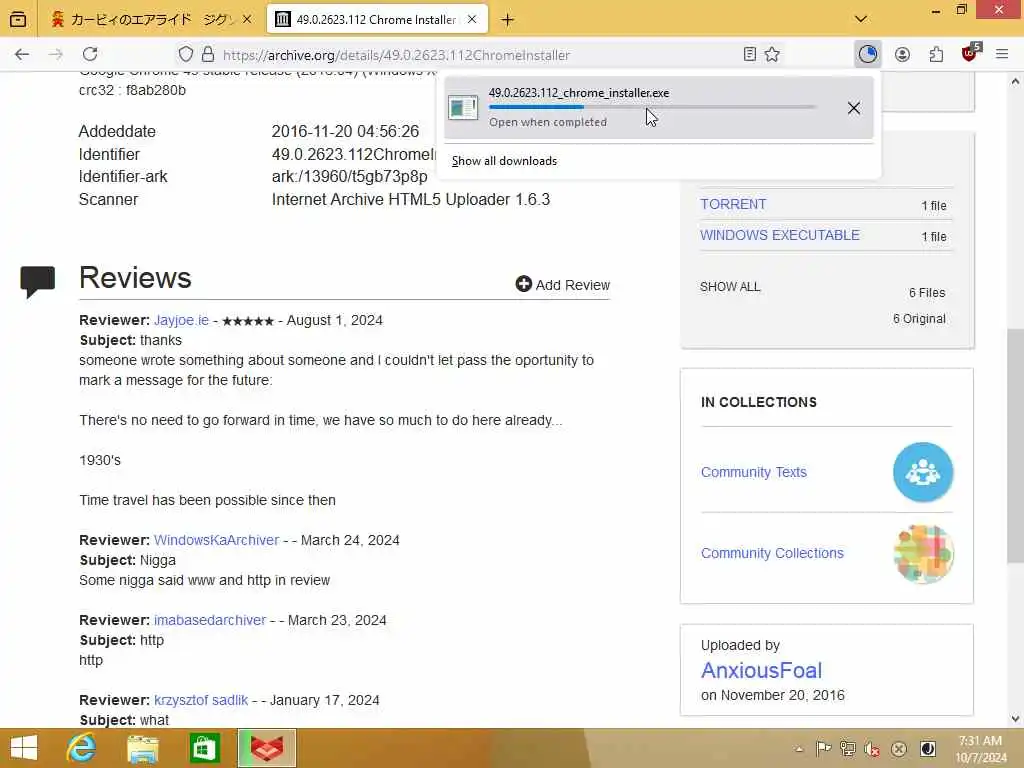This screenshot has width=1024, height=768.
Task: Go back using the back arrow
Action: tap(22, 54)
